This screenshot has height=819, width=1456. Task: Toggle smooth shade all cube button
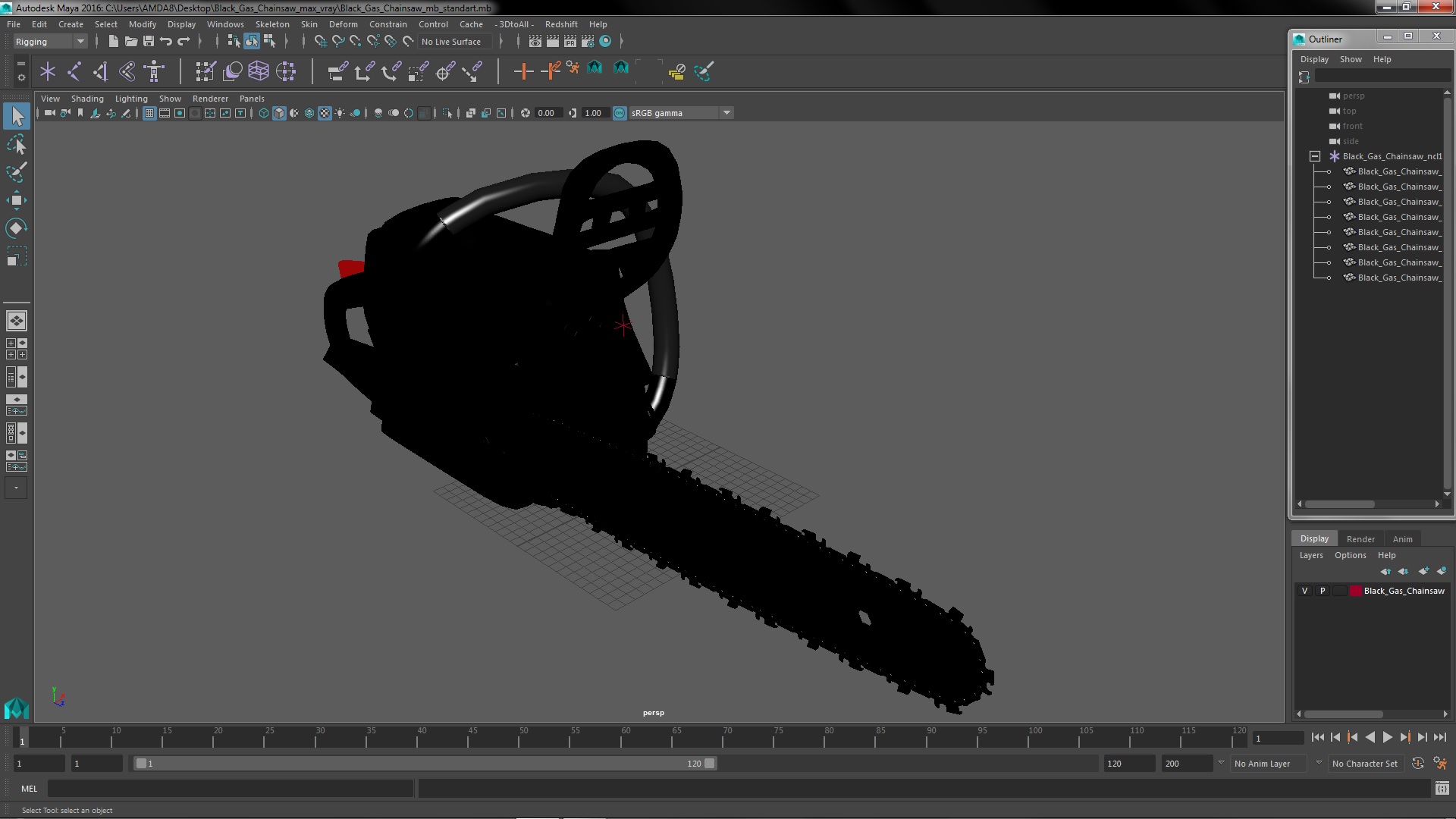(279, 113)
